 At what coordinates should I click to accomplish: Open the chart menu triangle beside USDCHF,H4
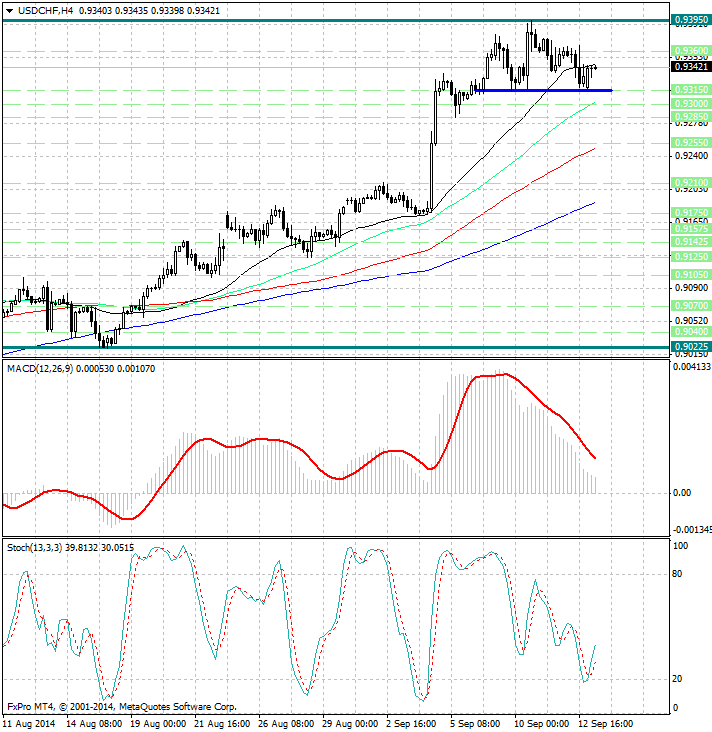9,11
